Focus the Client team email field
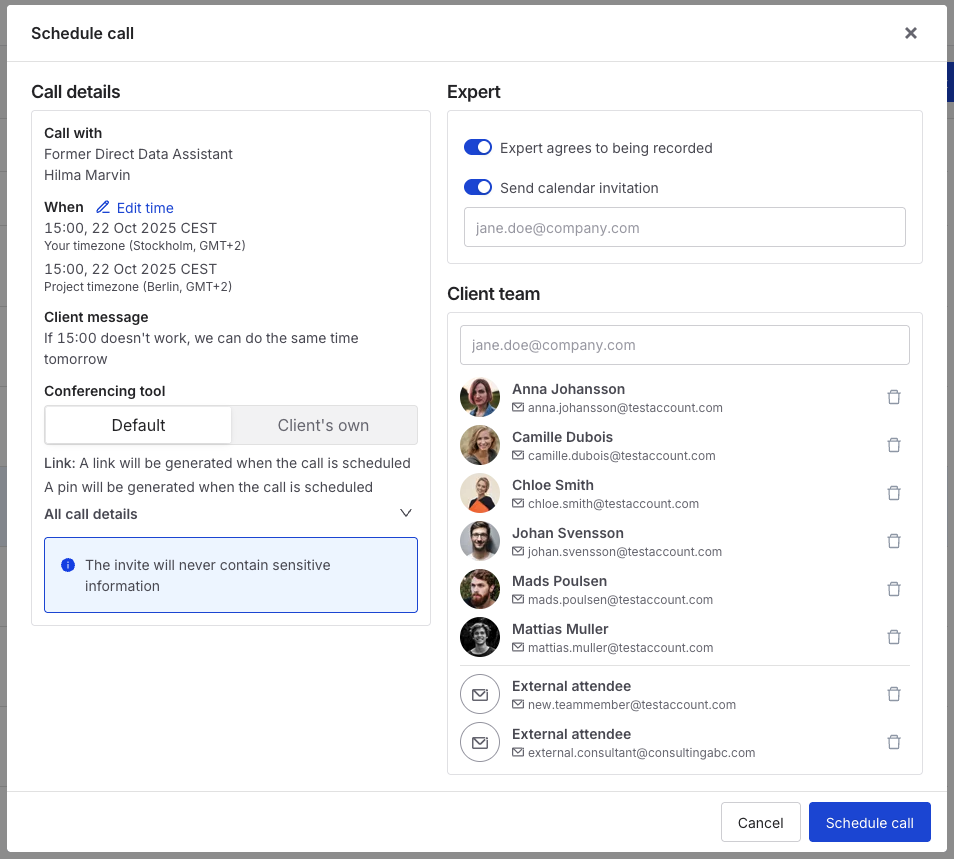 coord(684,345)
